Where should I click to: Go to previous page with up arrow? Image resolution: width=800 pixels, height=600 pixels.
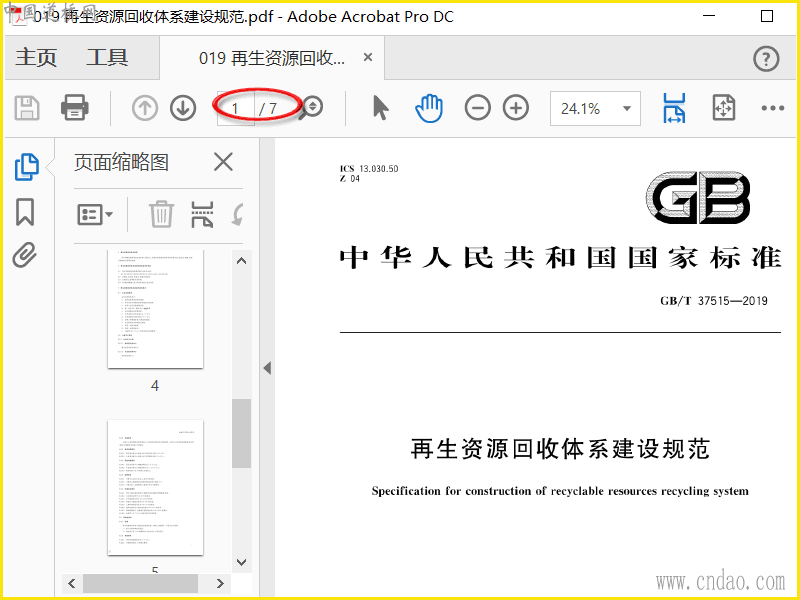tap(144, 108)
